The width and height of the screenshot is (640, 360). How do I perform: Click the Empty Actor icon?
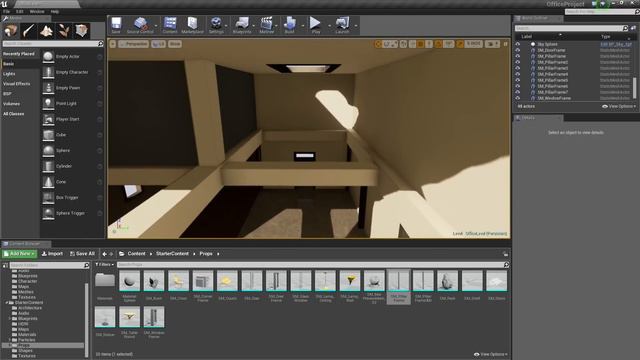(48, 56)
